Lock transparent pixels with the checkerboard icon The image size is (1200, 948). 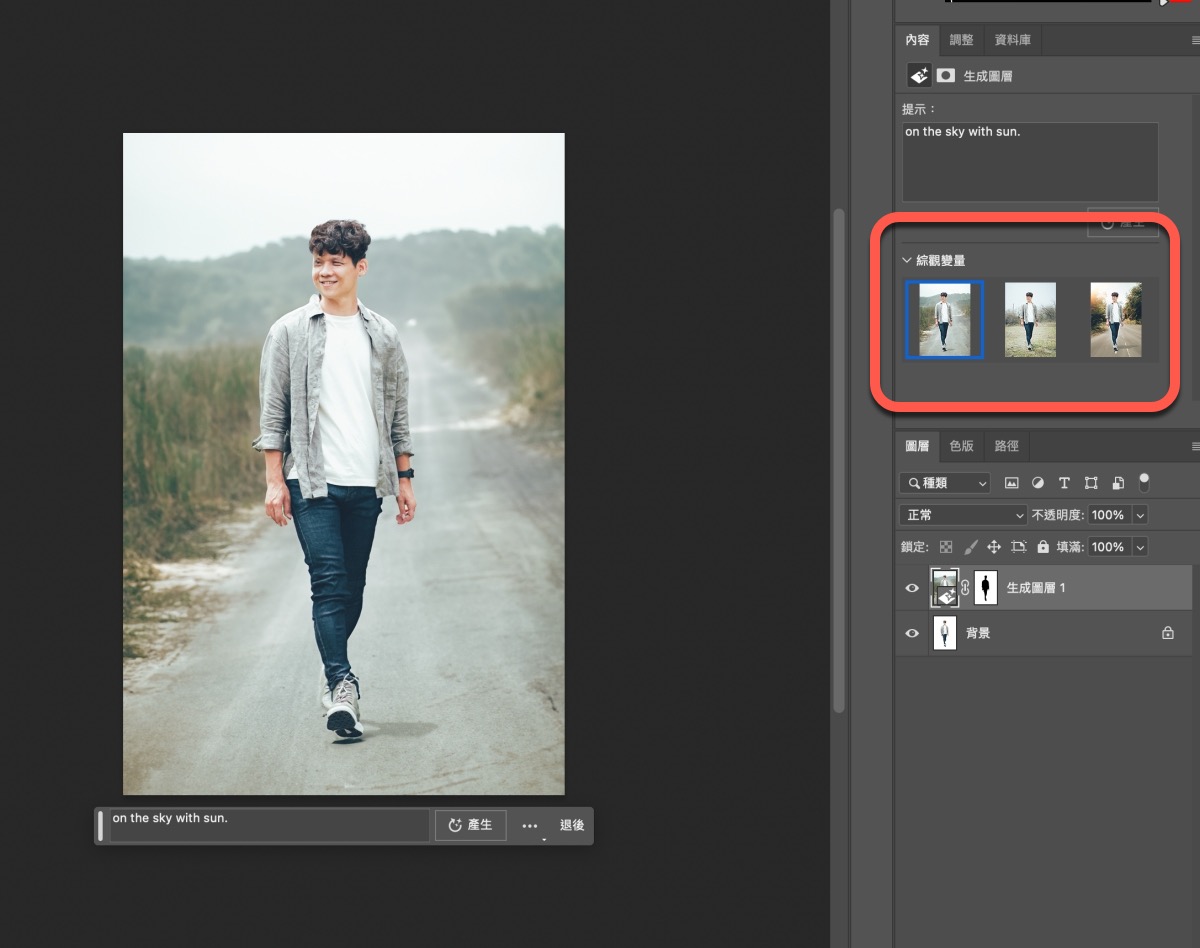click(x=945, y=547)
